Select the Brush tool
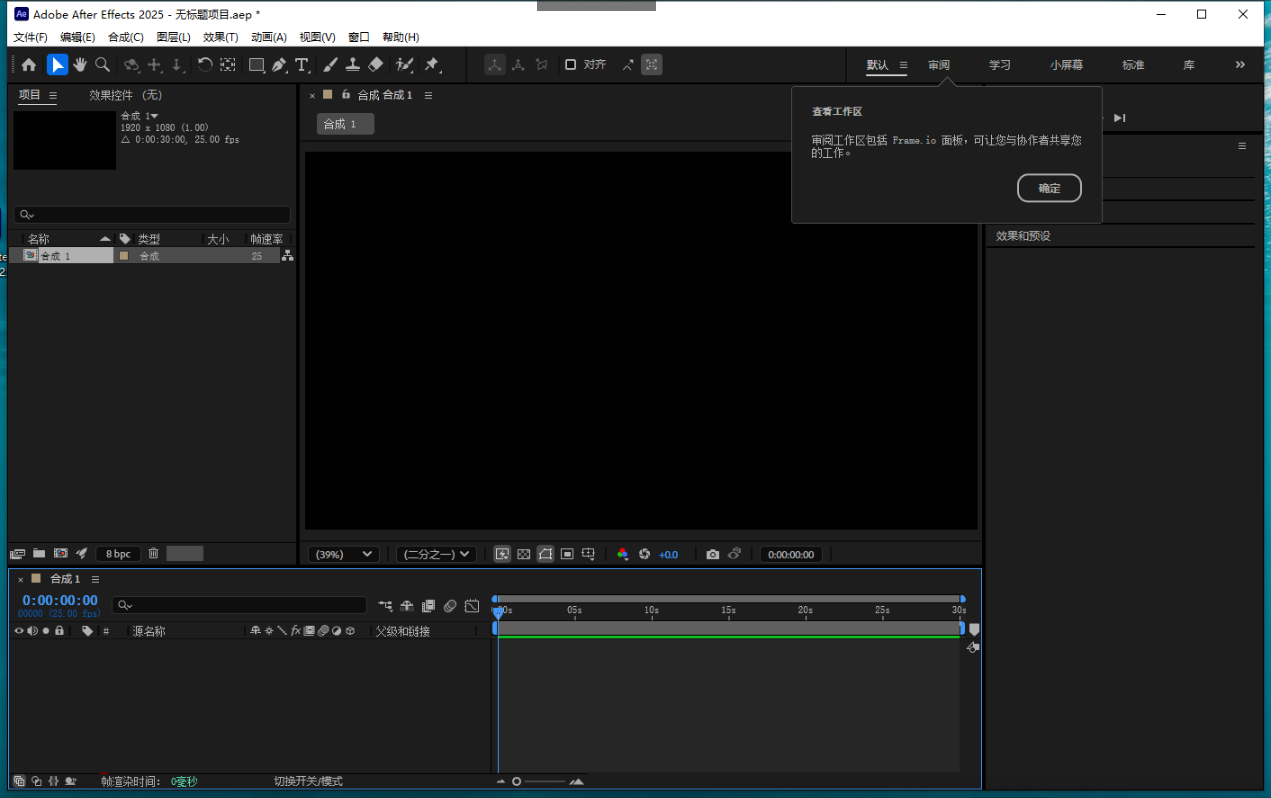The height and width of the screenshot is (798, 1271). 330,65
